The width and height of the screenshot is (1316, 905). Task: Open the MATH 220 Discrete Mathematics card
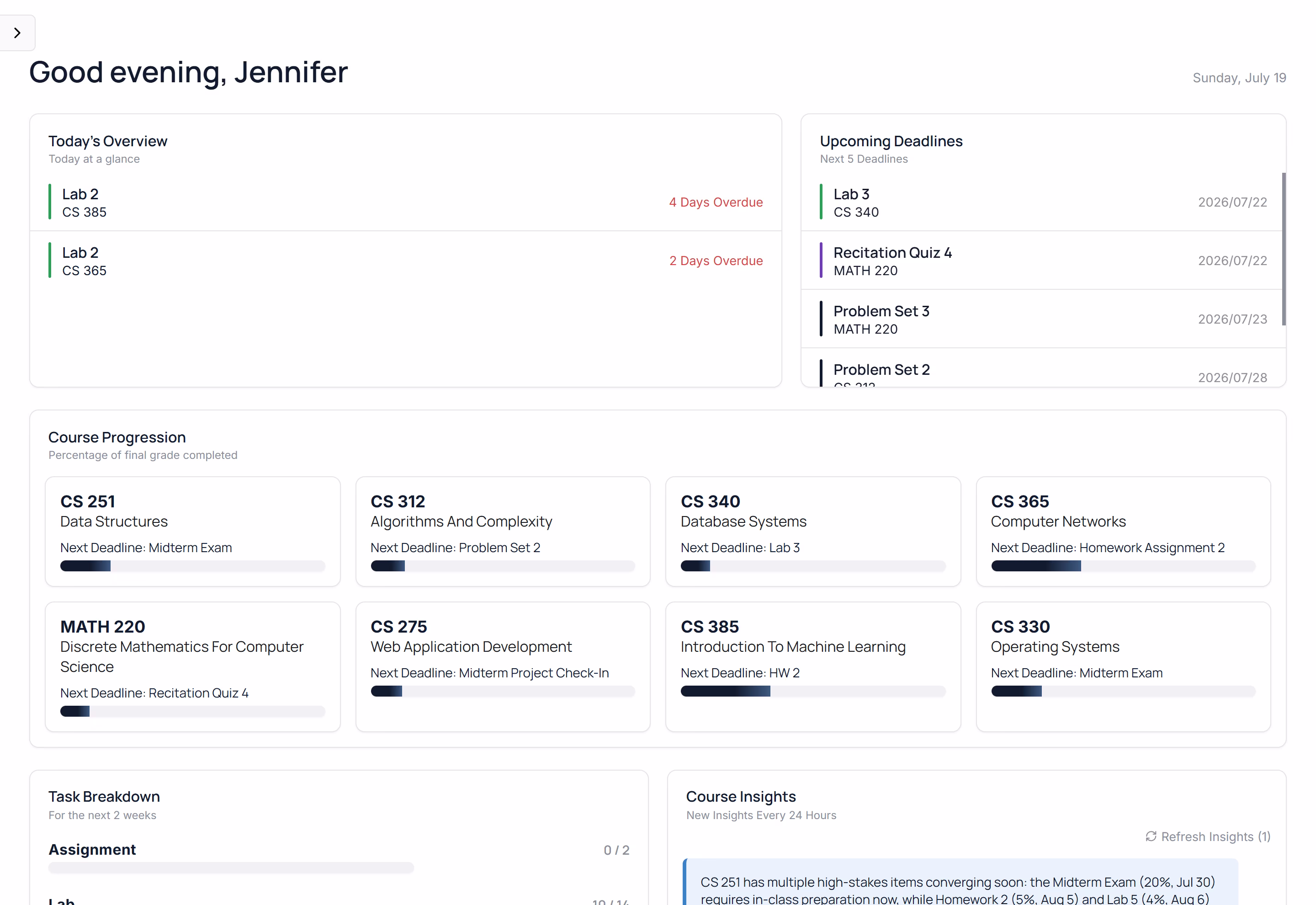[x=193, y=667]
